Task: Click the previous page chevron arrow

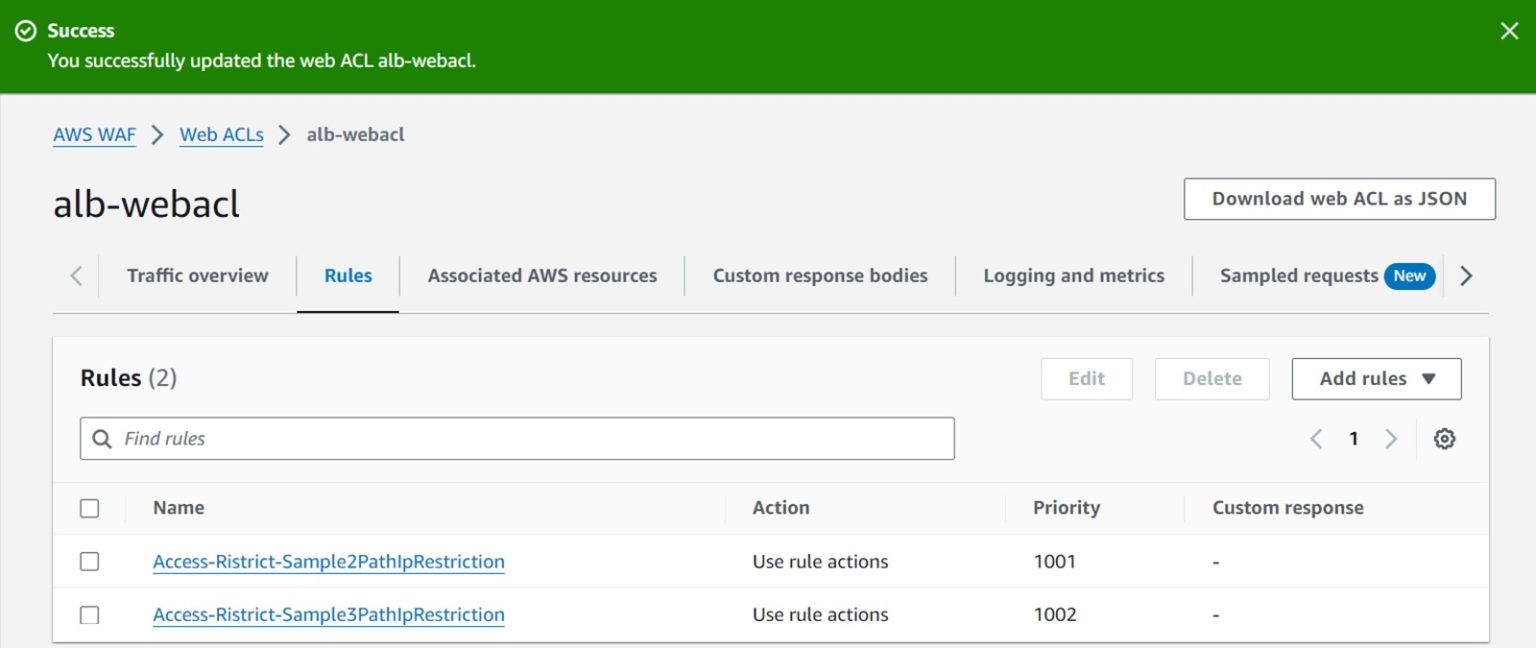Action: point(1316,438)
